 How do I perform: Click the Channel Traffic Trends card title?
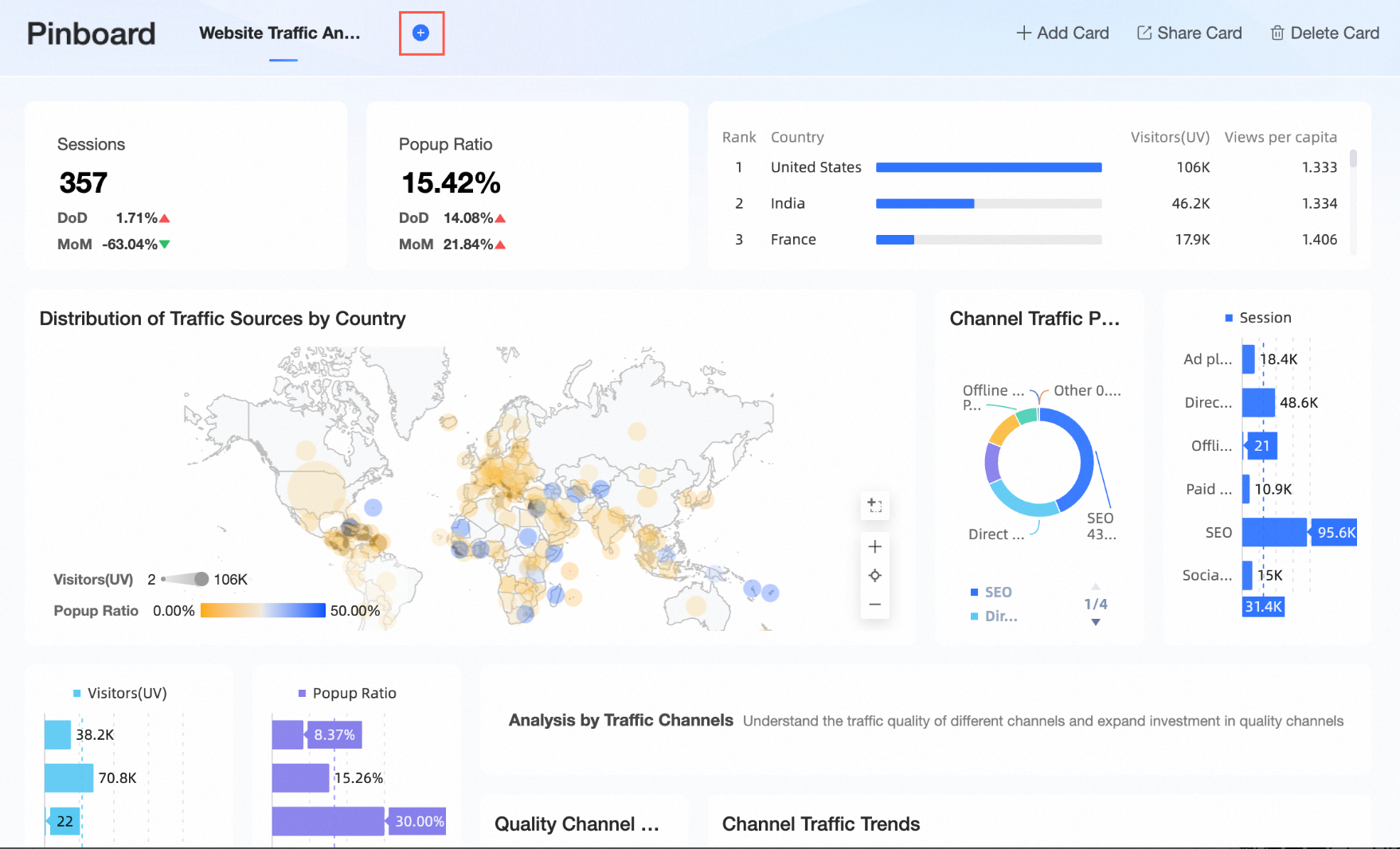pos(821,824)
